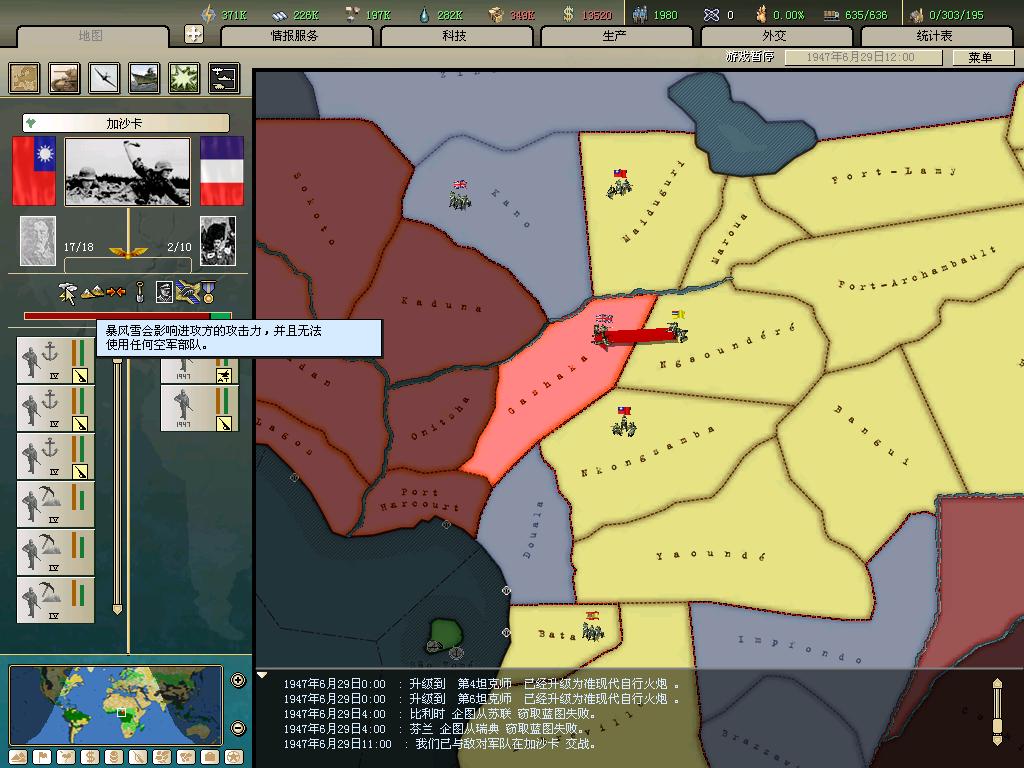Click the envelopment arrows modifier icon
This screenshot has width=1024, height=768.
[116, 292]
